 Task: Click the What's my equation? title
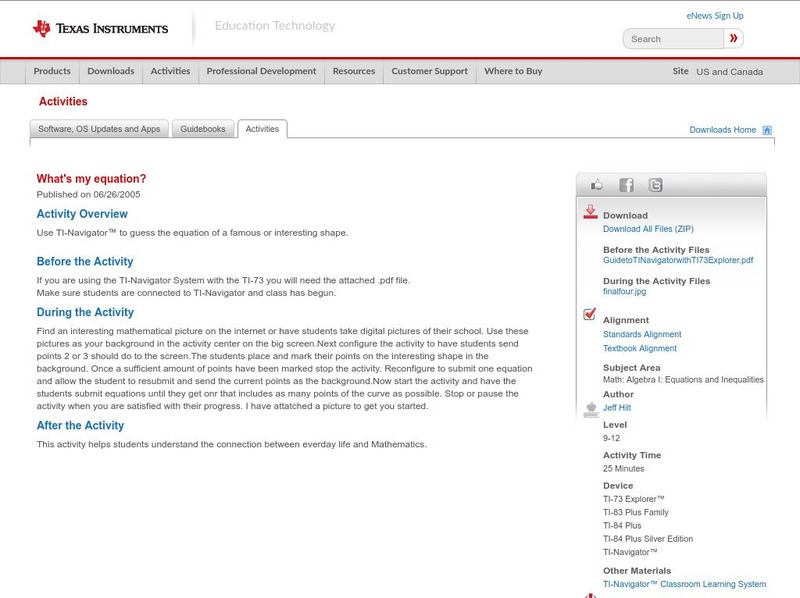91,179
